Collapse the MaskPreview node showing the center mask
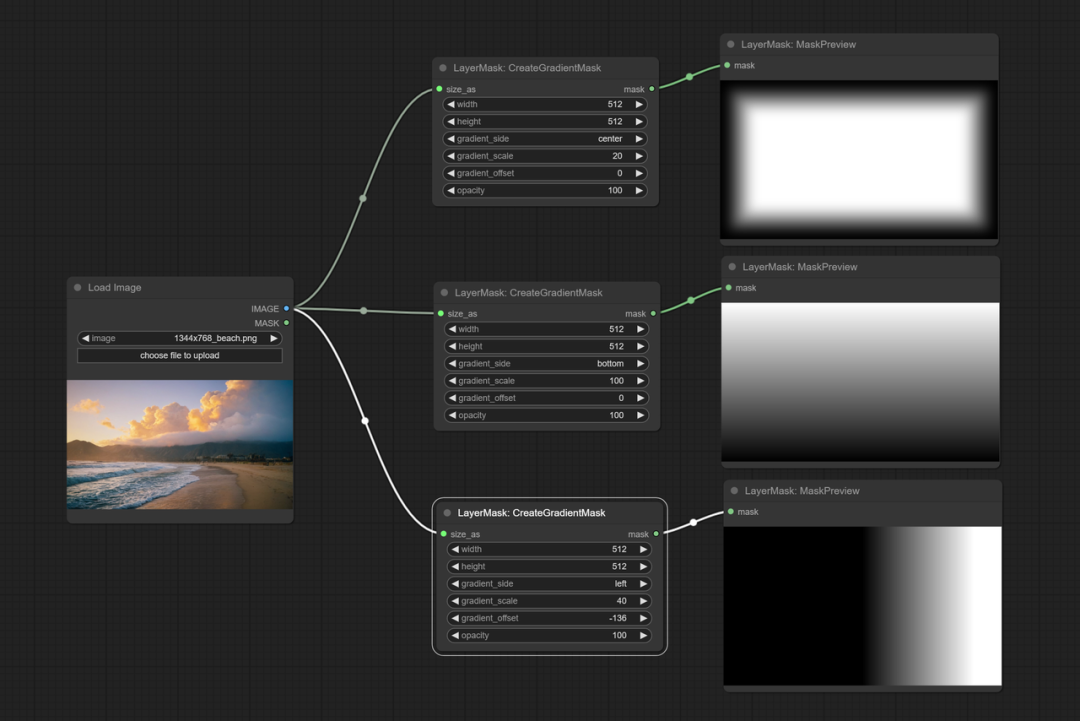 pyautogui.click(x=731, y=44)
